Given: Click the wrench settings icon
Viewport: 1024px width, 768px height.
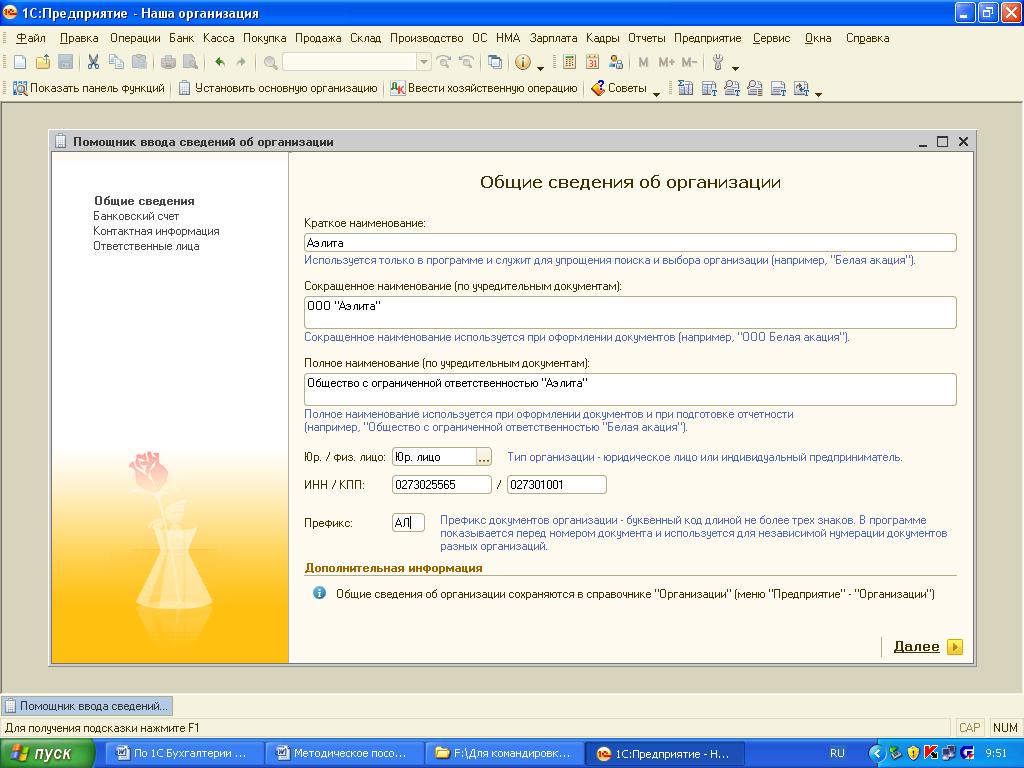Looking at the screenshot, I should pyautogui.click(x=718, y=62).
